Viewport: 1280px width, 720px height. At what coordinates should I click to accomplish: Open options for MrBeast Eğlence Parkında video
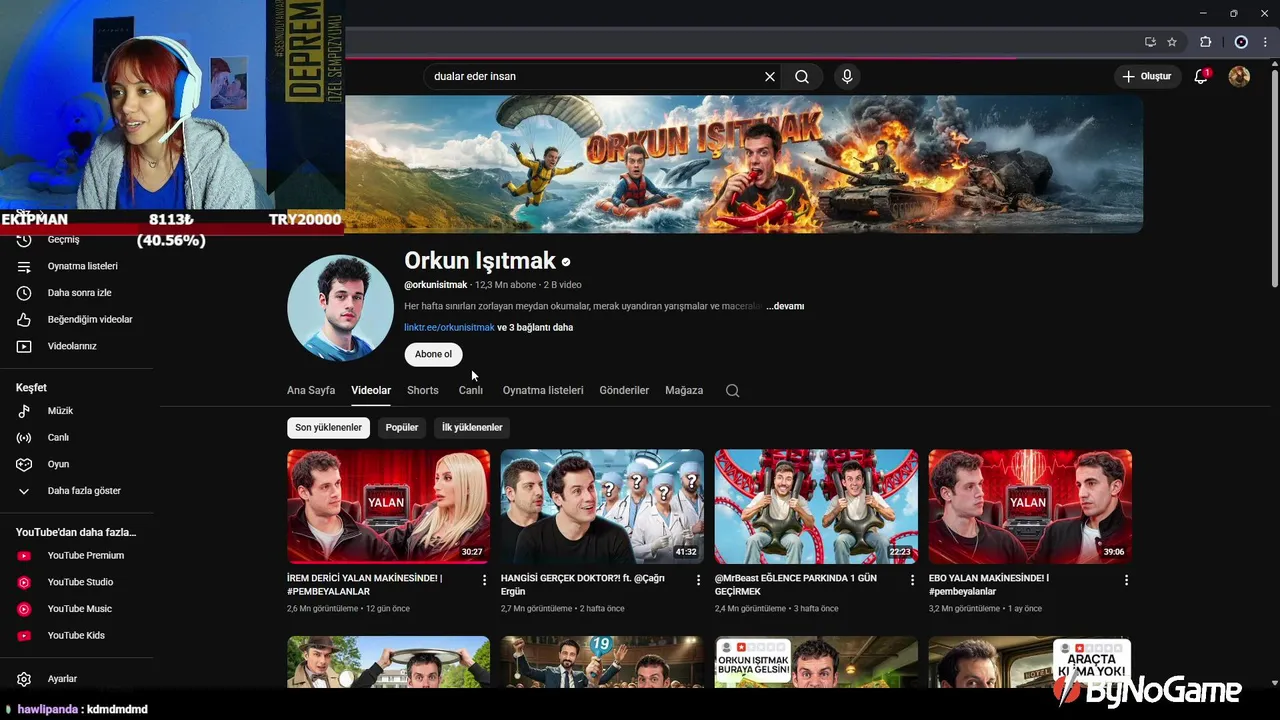coord(912,580)
